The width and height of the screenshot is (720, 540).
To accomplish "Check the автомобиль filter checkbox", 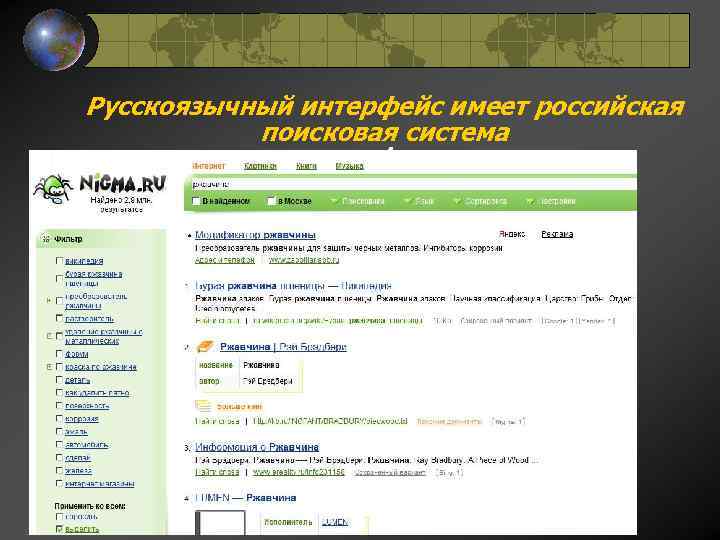I will (x=59, y=444).
